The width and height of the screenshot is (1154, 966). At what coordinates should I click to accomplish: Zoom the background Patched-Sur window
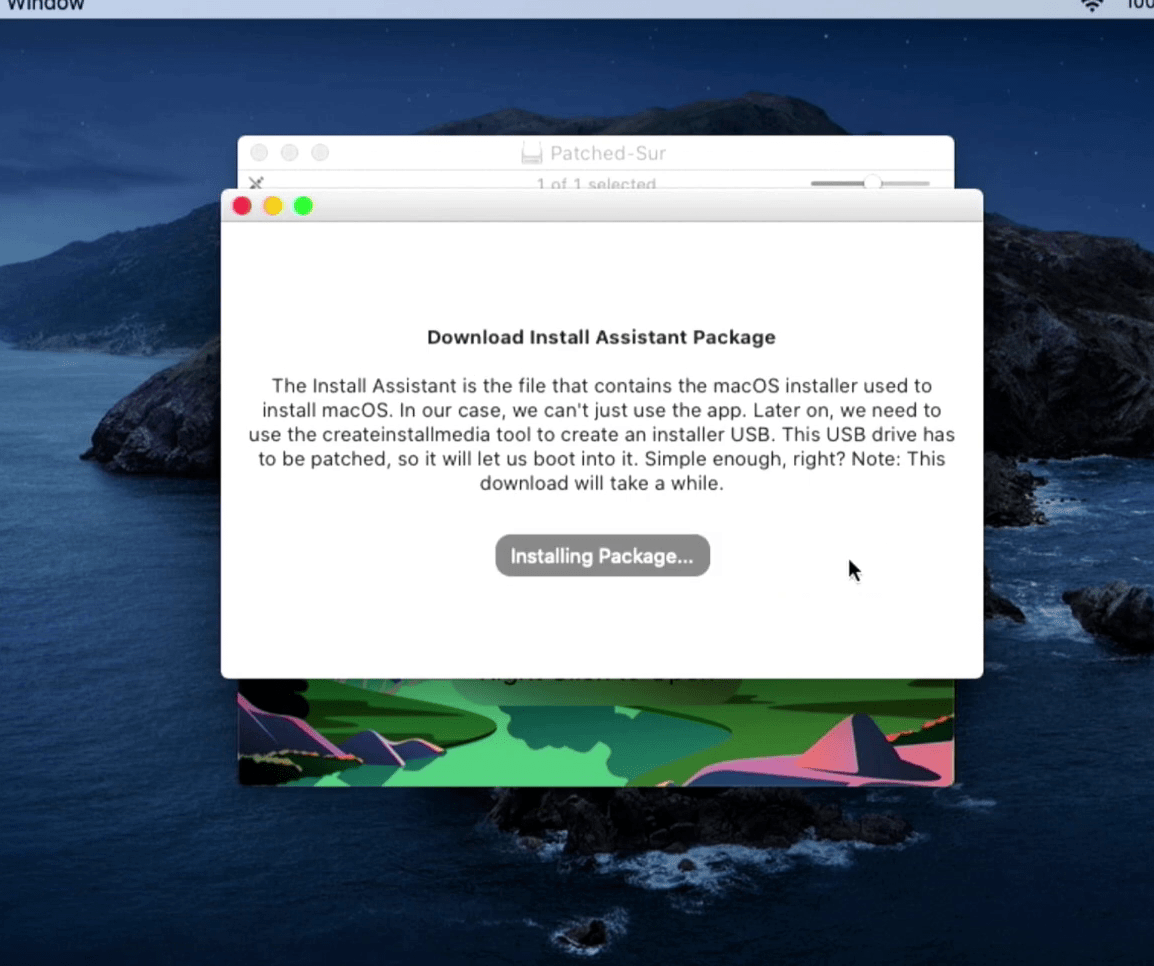pyautogui.click(x=319, y=152)
